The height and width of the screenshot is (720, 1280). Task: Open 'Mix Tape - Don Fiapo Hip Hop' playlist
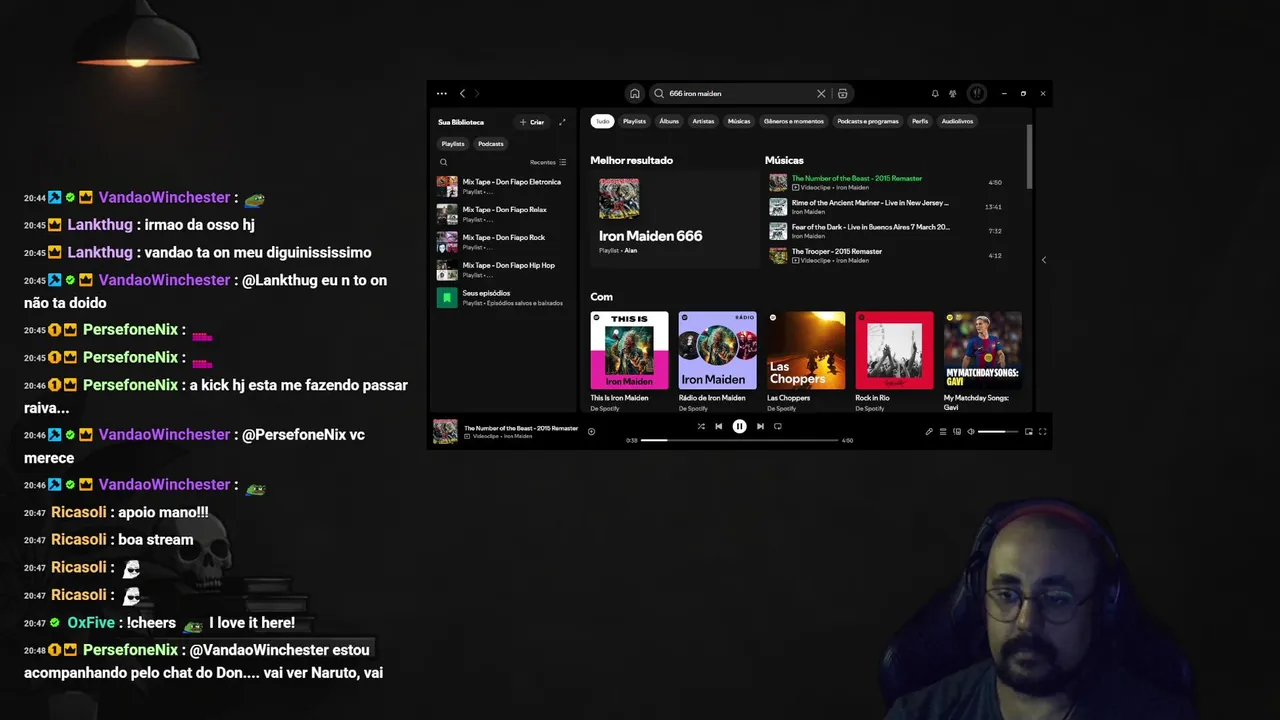(503, 270)
